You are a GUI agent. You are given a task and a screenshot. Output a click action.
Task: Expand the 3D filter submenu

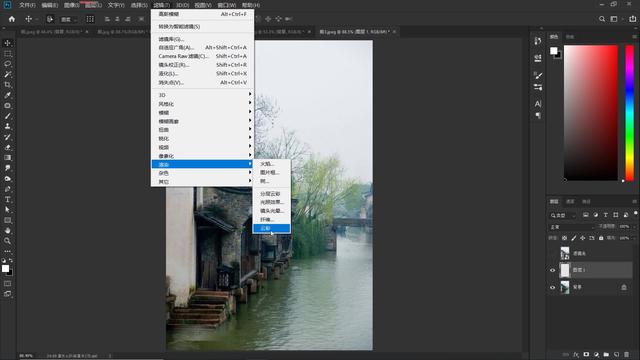(x=202, y=95)
